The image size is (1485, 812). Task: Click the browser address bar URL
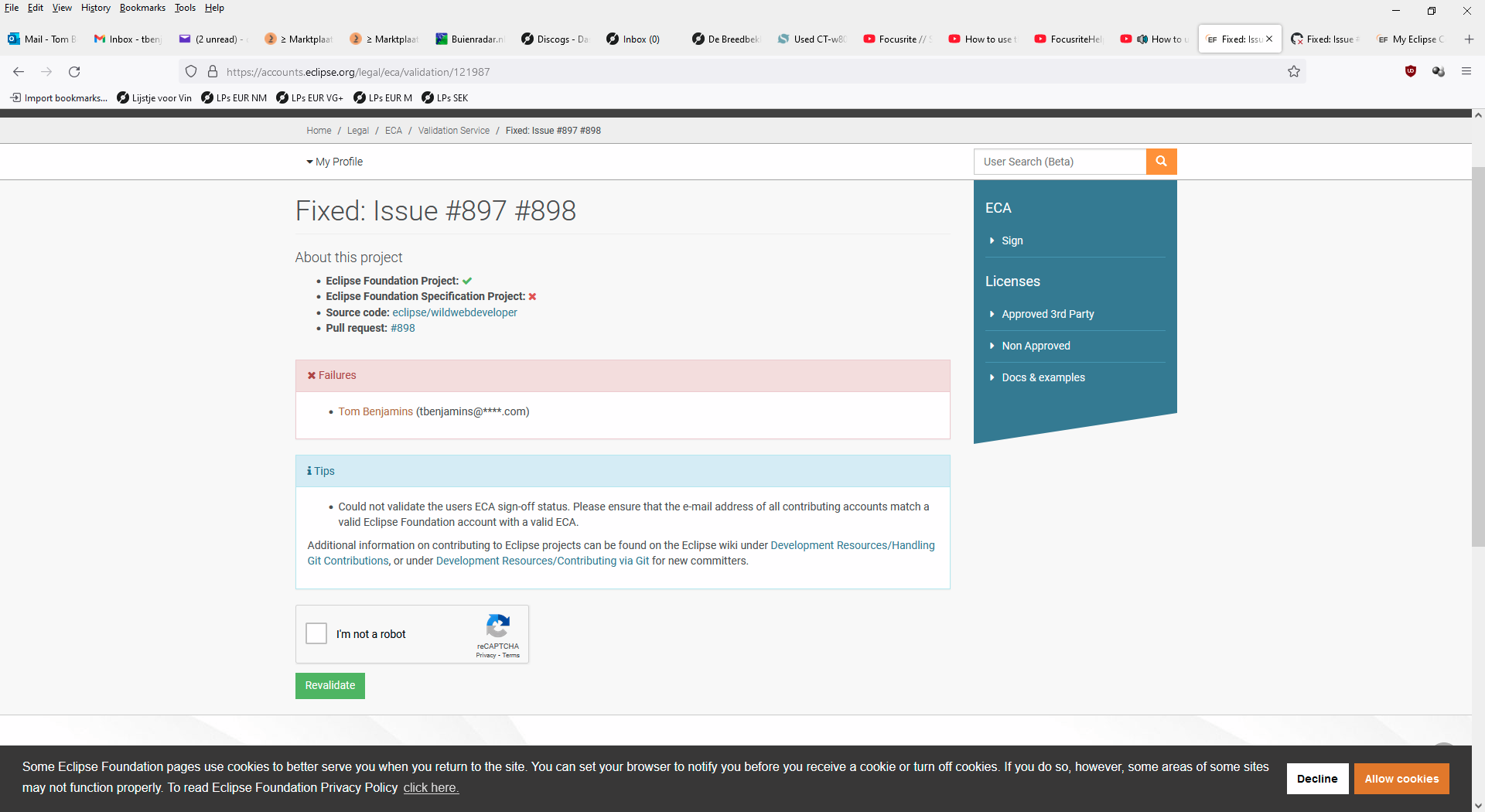[x=358, y=72]
